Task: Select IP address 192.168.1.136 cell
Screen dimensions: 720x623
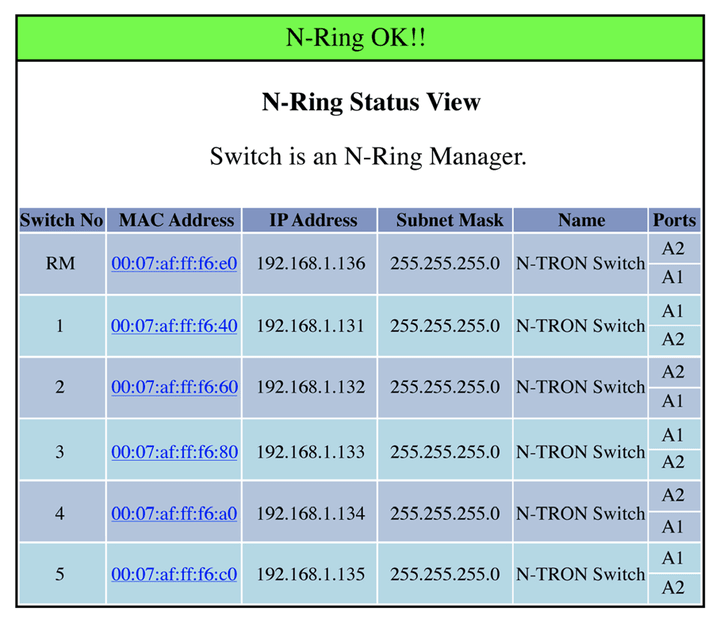Action: pyautogui.click(x=309, y=264)
